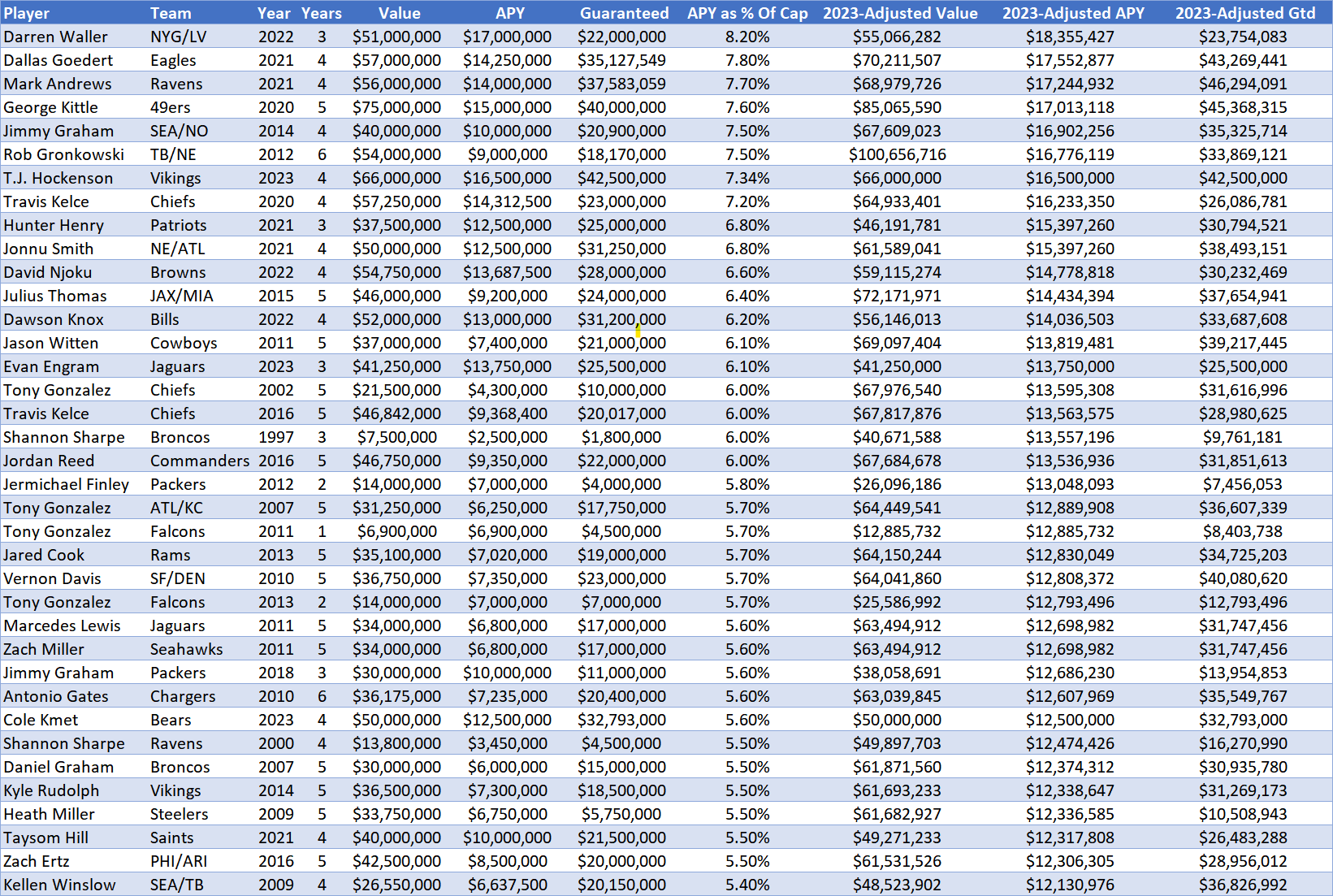Select the $32,793,000 guaranteed cell
The width and height of the screenshot is (1333, 896).
(x=621, y=720)
